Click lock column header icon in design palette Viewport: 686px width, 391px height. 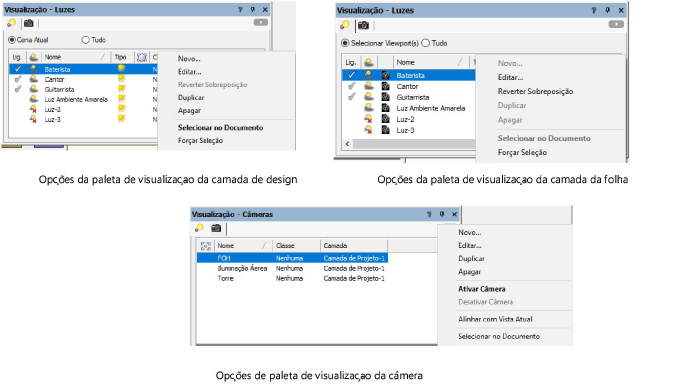click(x=142, y=57)
